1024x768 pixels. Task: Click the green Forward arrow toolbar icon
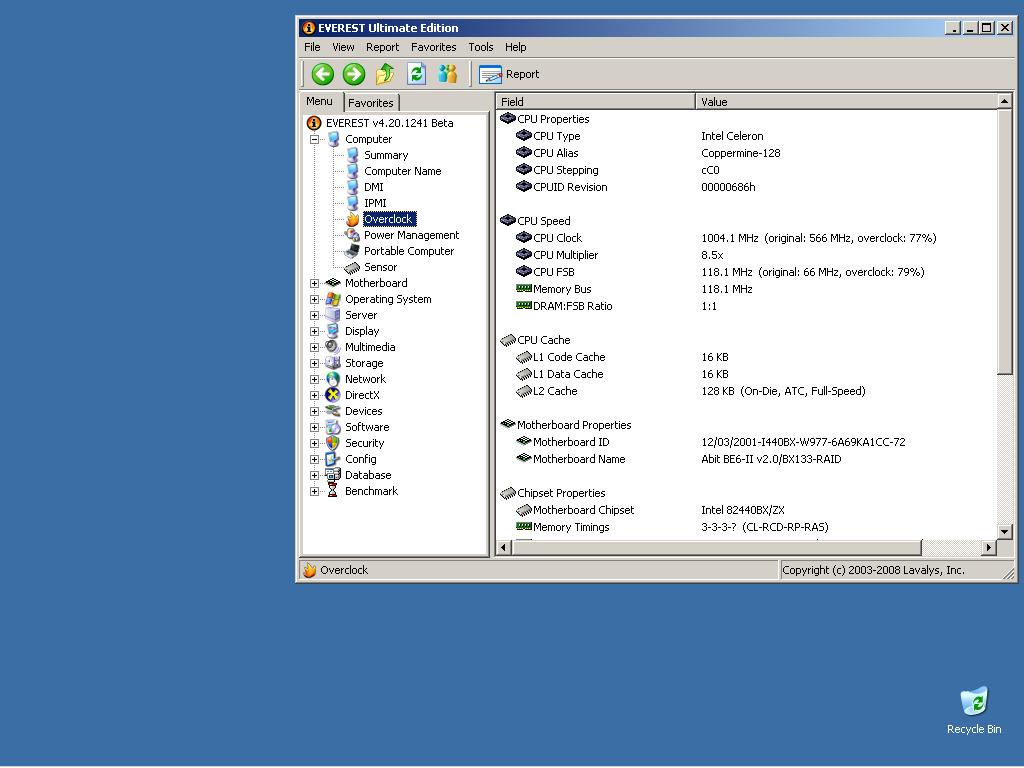(354, 74)
